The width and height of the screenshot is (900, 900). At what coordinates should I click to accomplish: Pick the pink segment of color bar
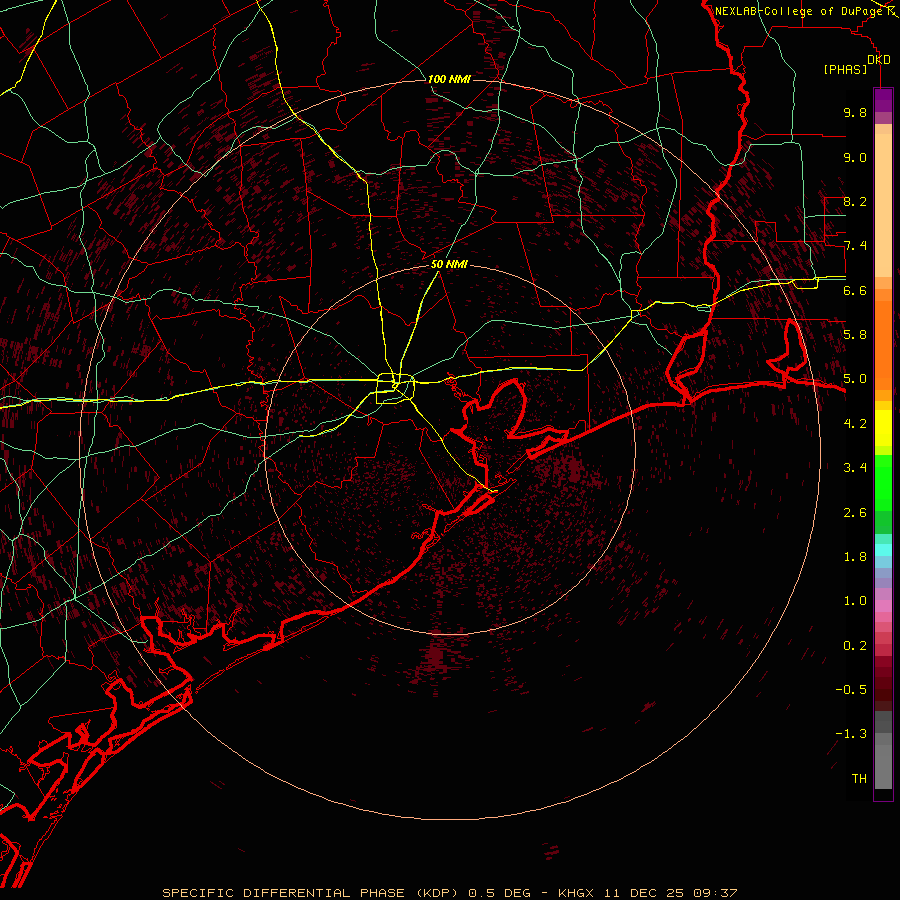click(x=883, y=606)
